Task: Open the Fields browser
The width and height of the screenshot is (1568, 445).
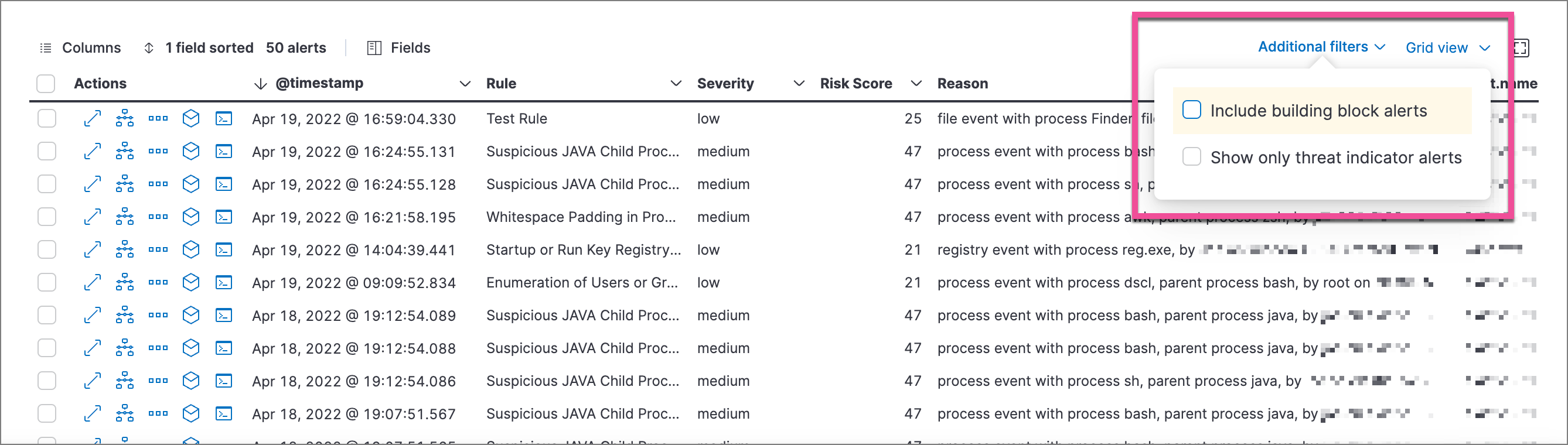Action: pyautogui.click(x=398, y=47)
